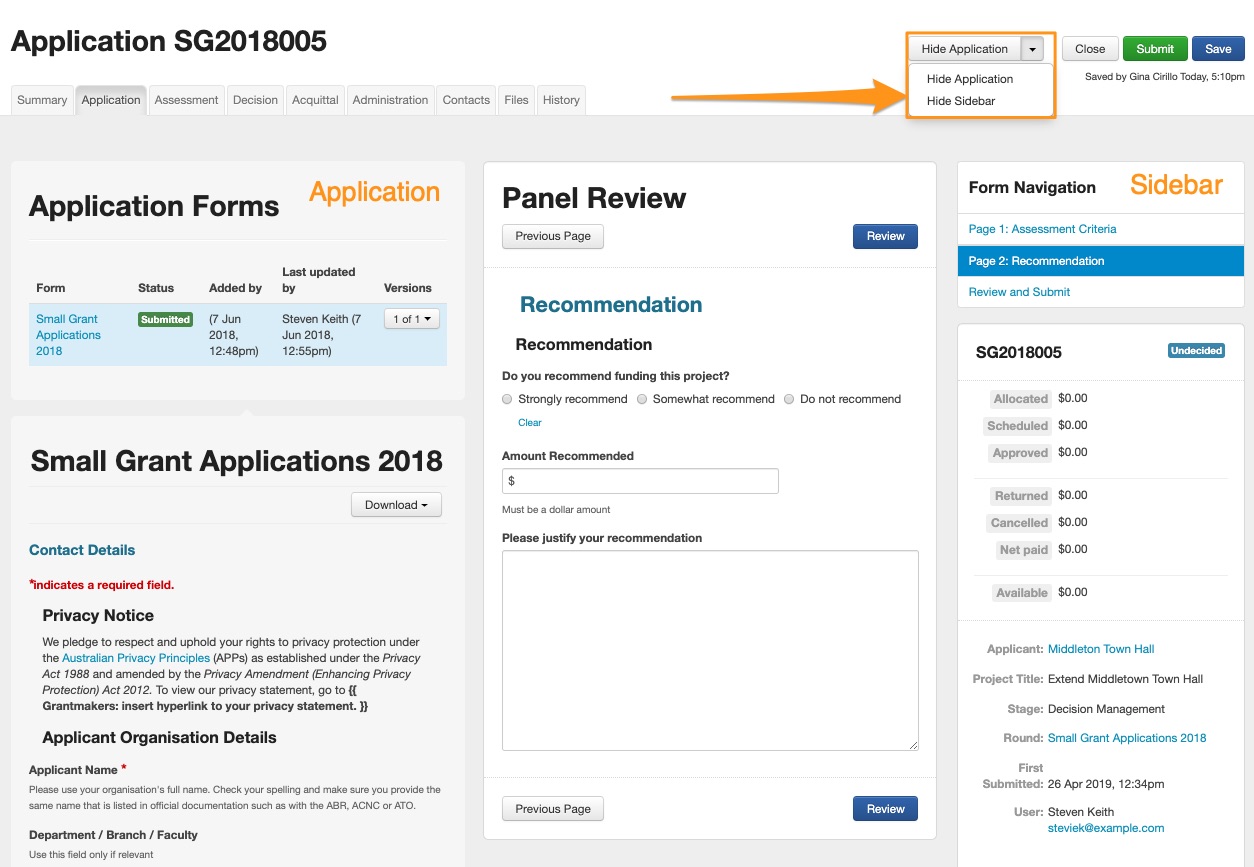This screenshot has height=867, width=1254.
Task: Open the History tab
Action: [561, 100]
